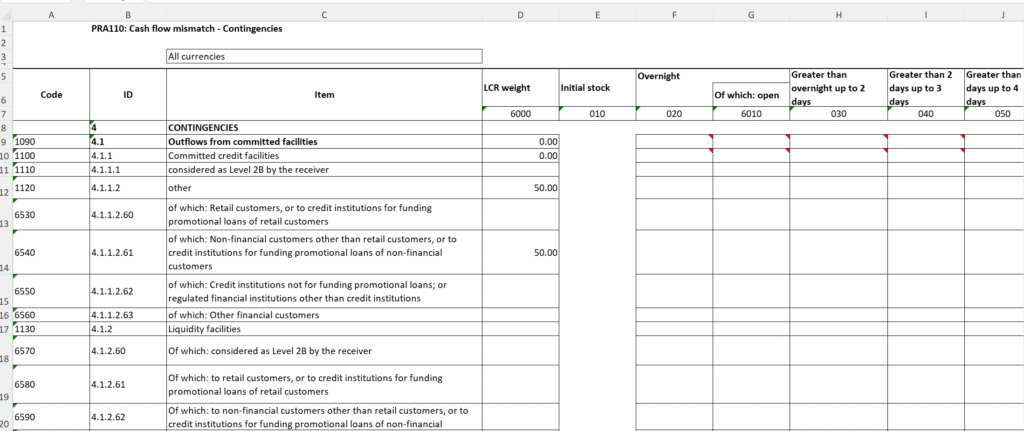Select the 'Initial stock' header cell

click(x=596, y=89)
